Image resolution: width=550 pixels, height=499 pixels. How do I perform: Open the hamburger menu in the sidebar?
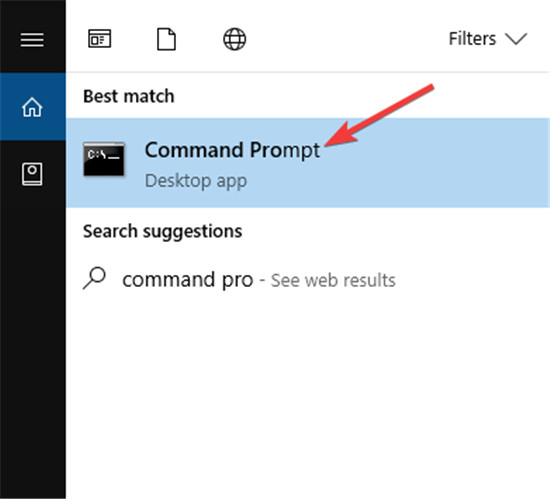(x=32, y=39)
